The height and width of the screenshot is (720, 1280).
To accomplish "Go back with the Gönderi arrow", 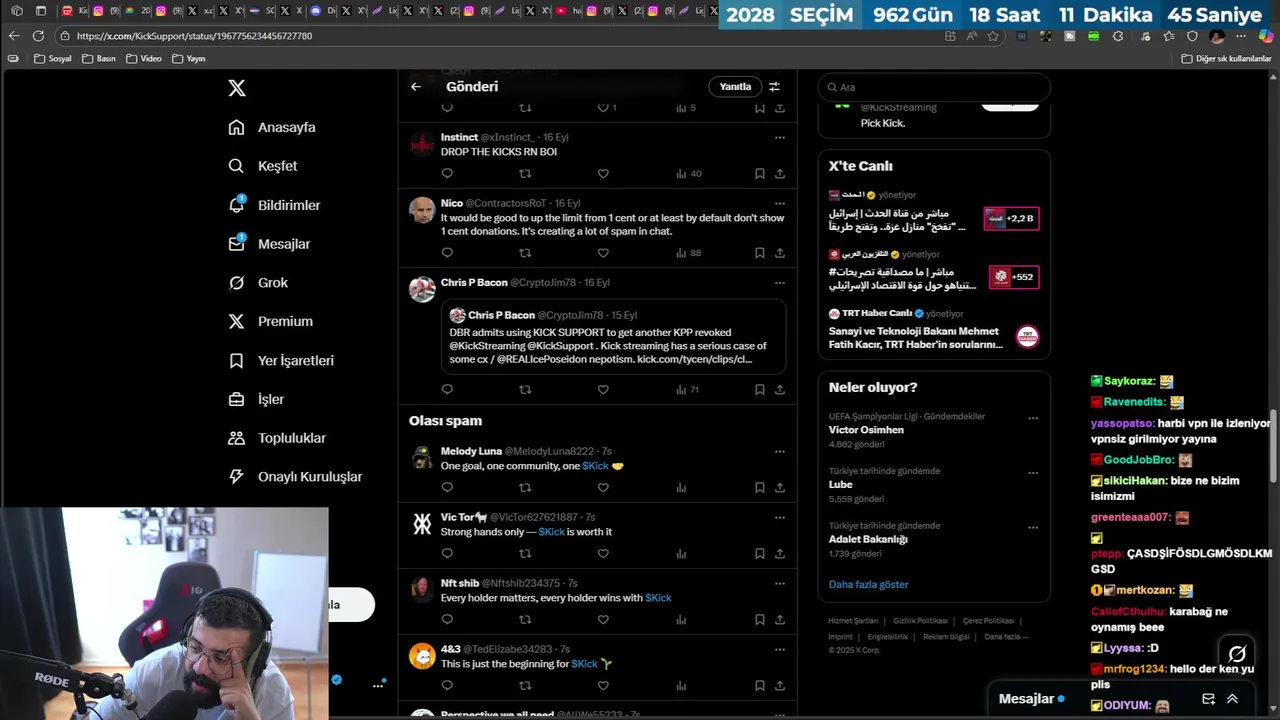I will 416,87.
